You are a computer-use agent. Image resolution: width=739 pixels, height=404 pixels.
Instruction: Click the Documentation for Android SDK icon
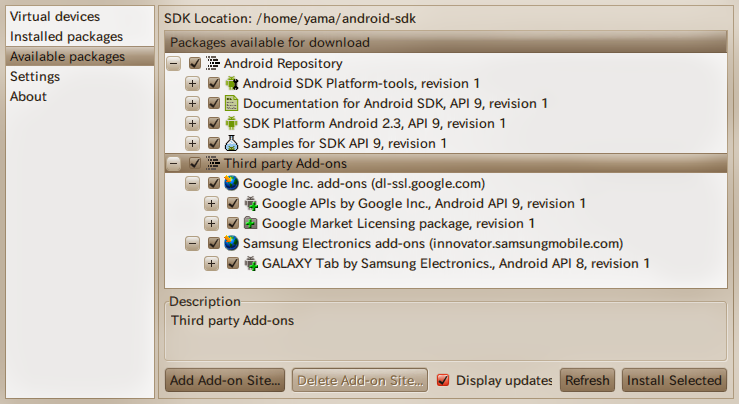pos(231,103)
